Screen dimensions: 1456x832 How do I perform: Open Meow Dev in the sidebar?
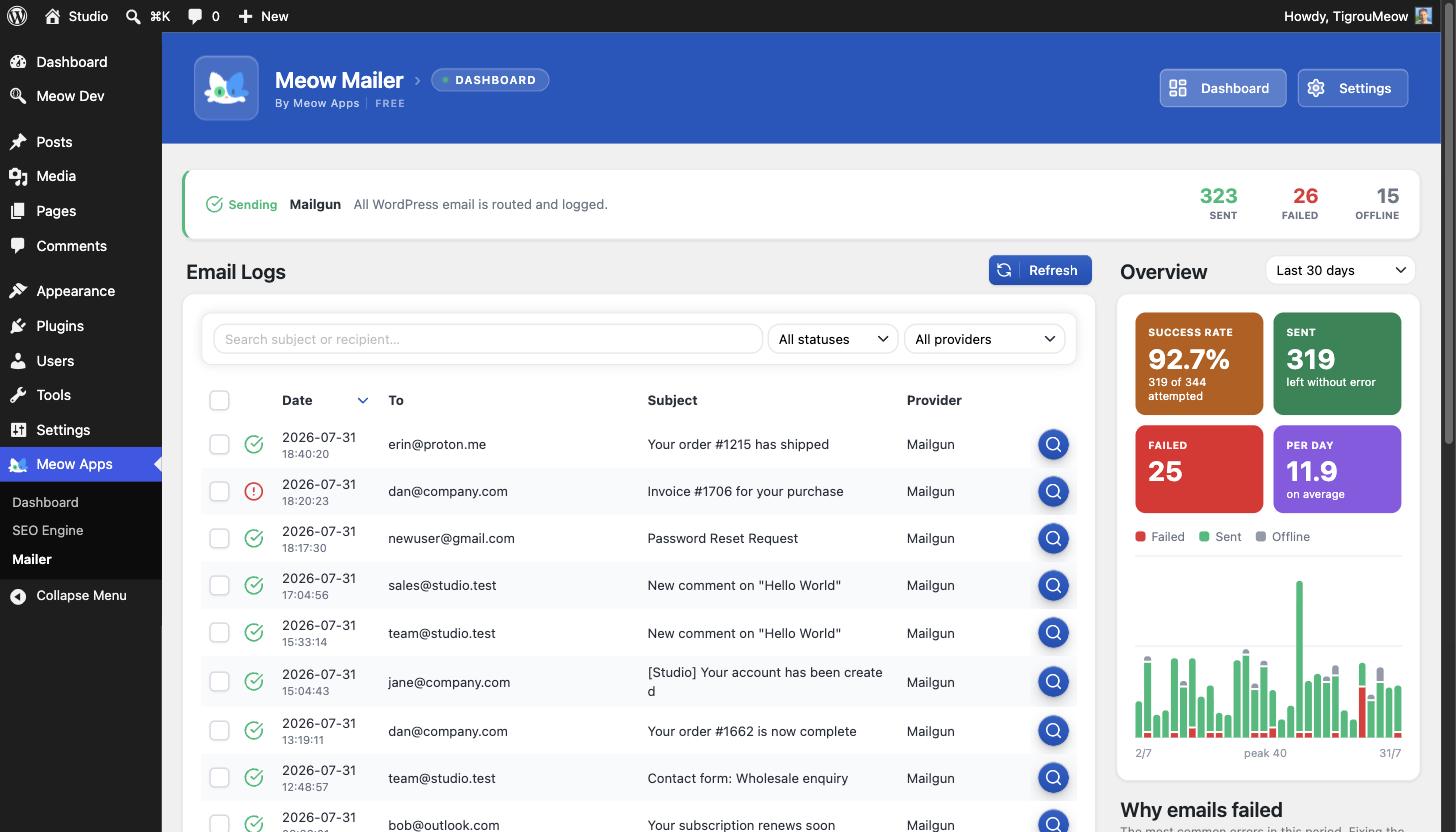coord(70,96)
